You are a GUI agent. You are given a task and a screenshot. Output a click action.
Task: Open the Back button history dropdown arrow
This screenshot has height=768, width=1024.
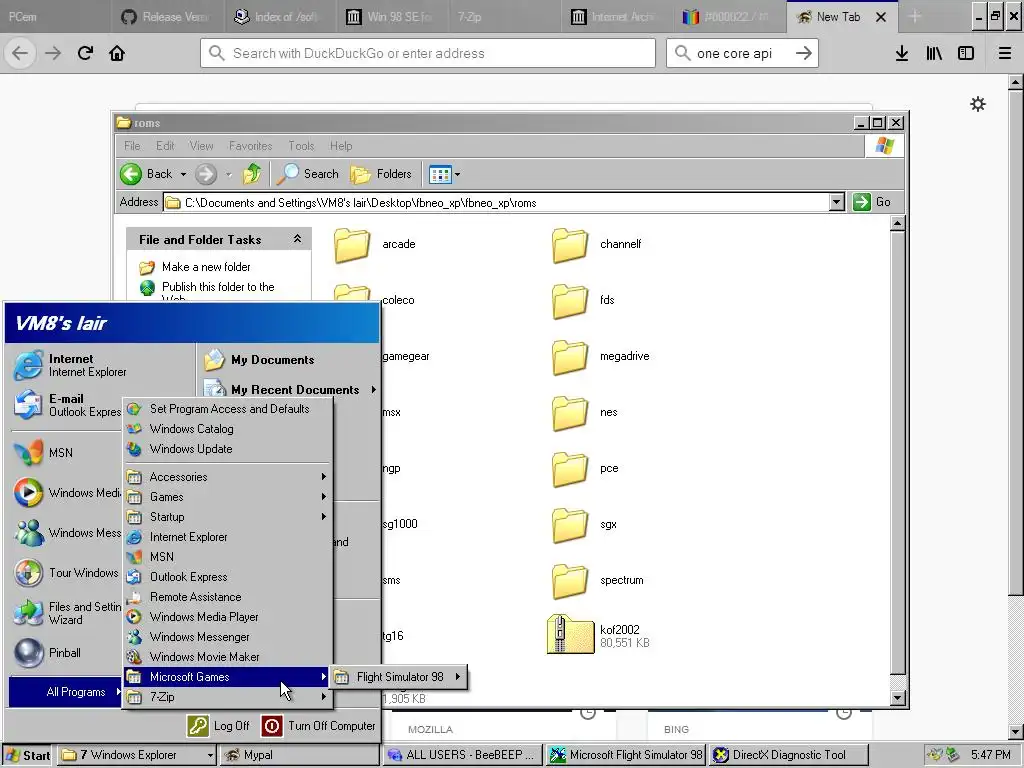[184, 174]
